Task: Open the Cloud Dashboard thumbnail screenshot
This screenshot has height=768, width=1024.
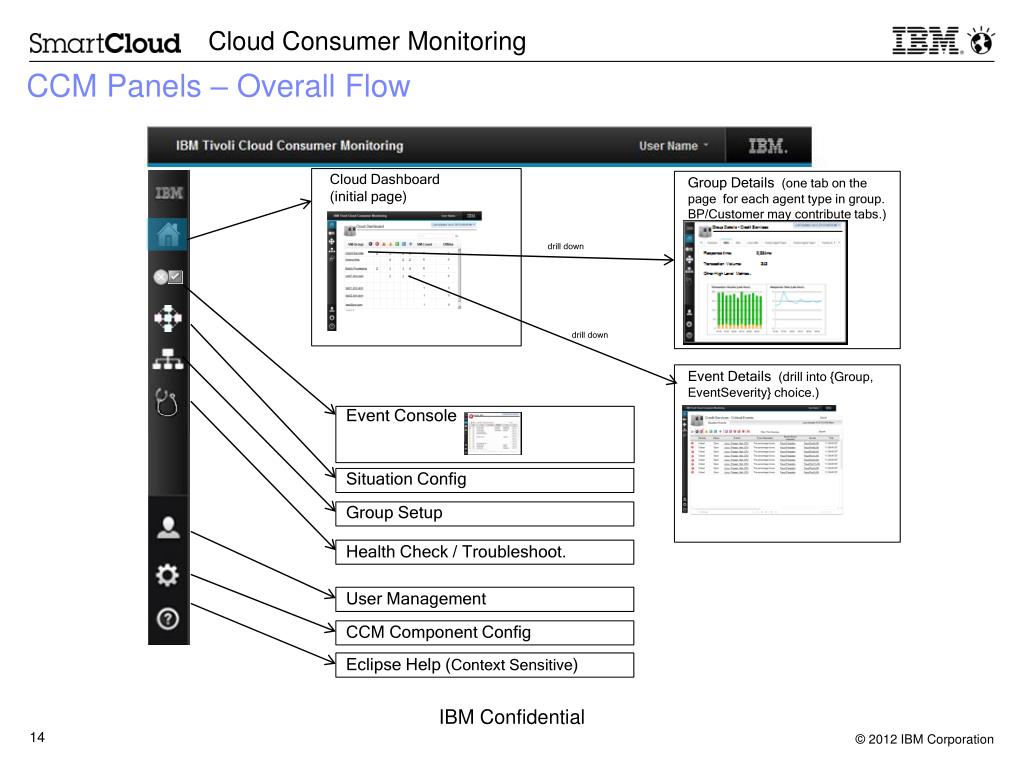Action: pyautogui.click(x=404, y=271)
